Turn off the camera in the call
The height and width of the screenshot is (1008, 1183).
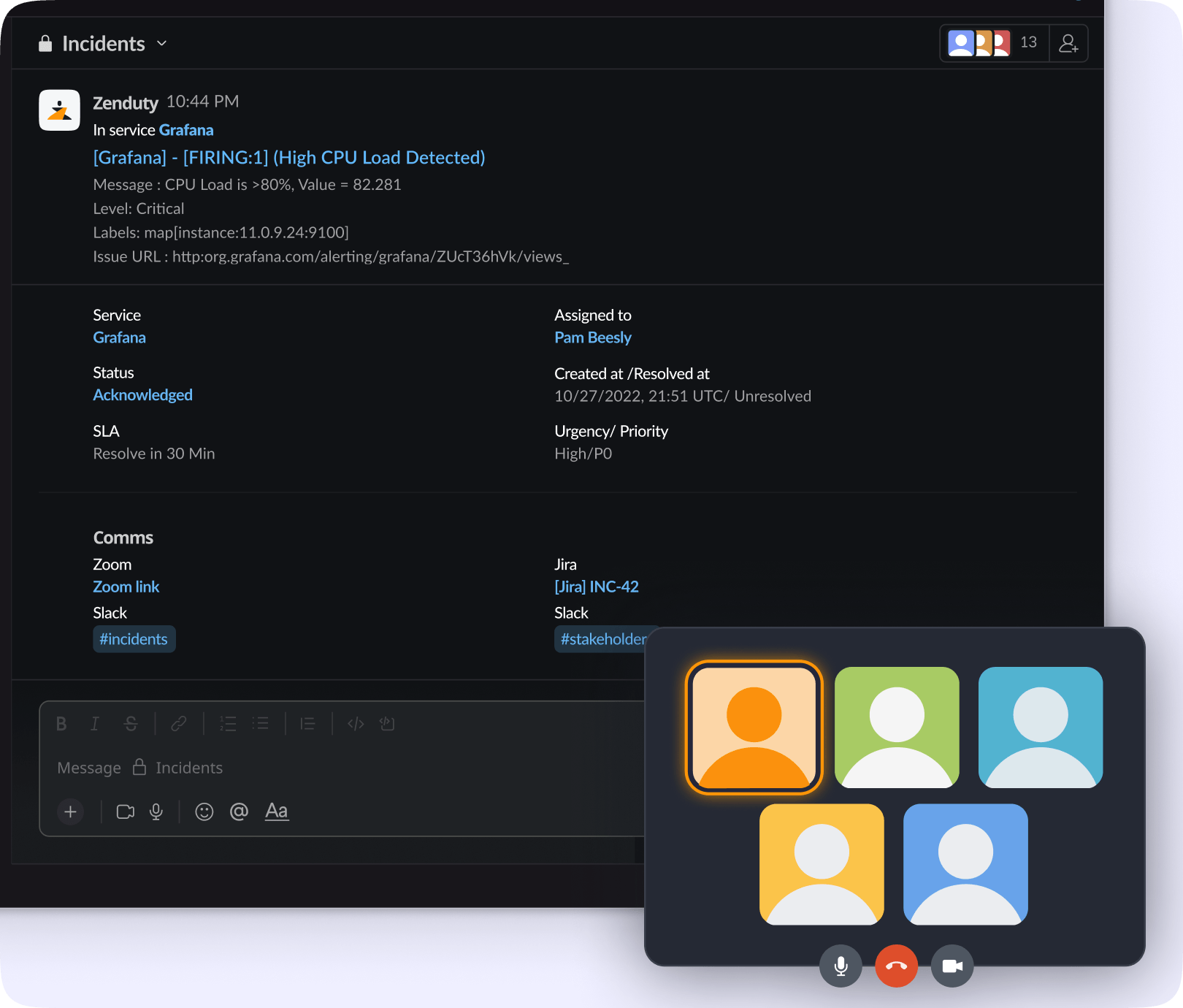pos(952,966)
